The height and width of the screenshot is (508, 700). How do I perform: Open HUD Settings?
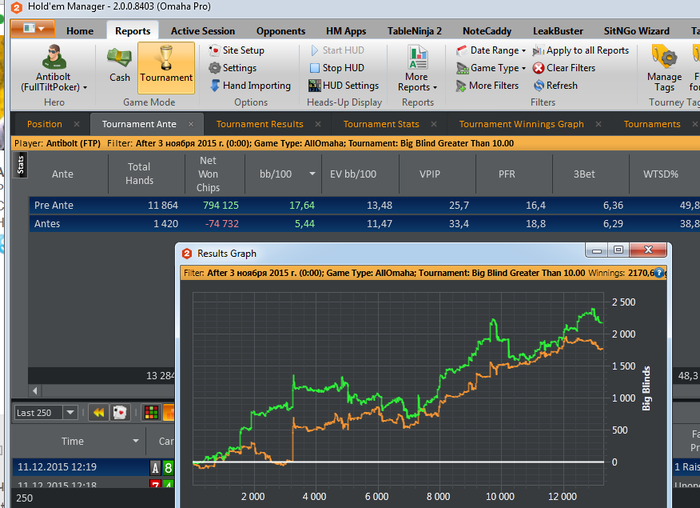click(x=344, y=85)
